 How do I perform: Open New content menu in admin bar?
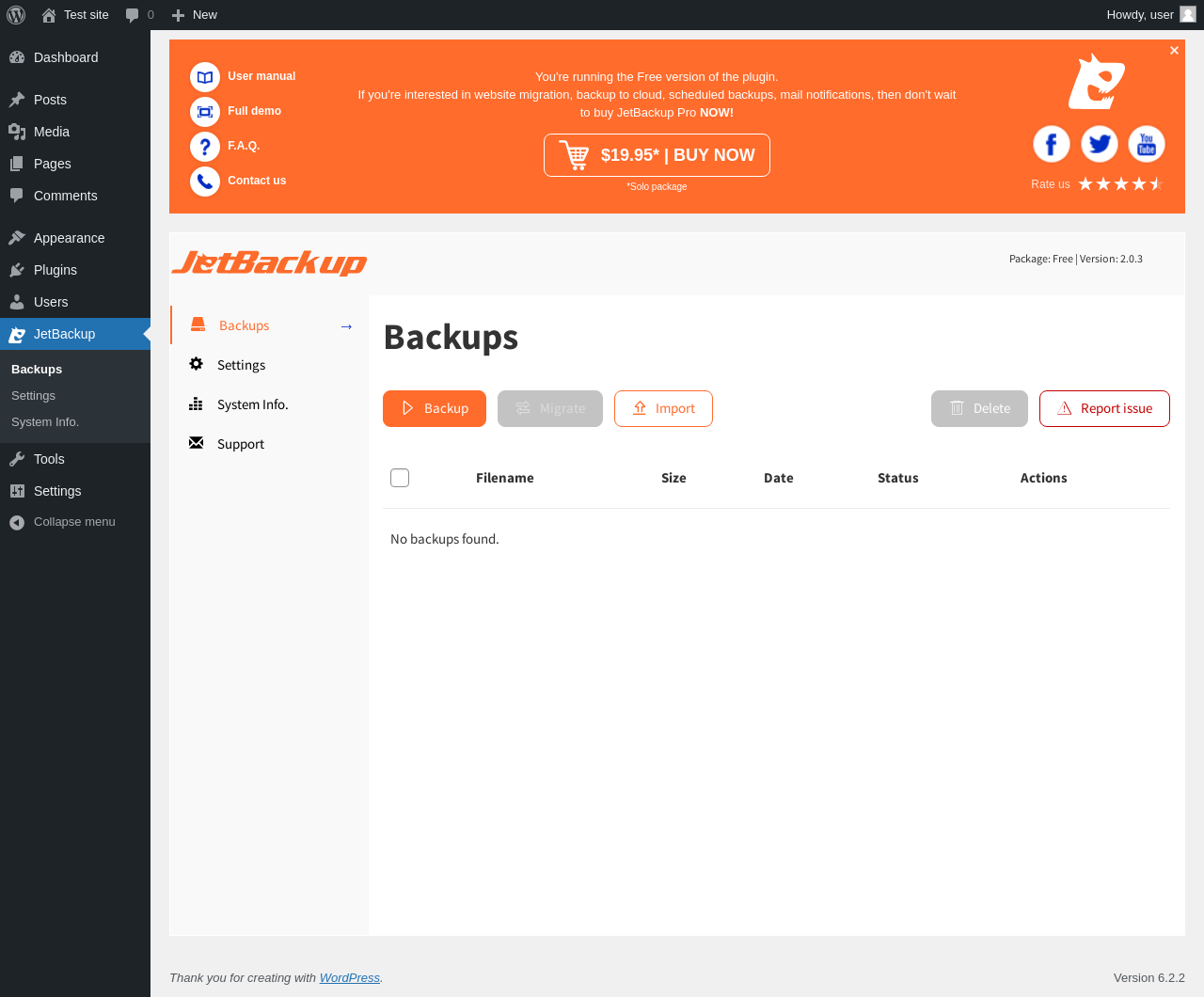click(195, 15)
